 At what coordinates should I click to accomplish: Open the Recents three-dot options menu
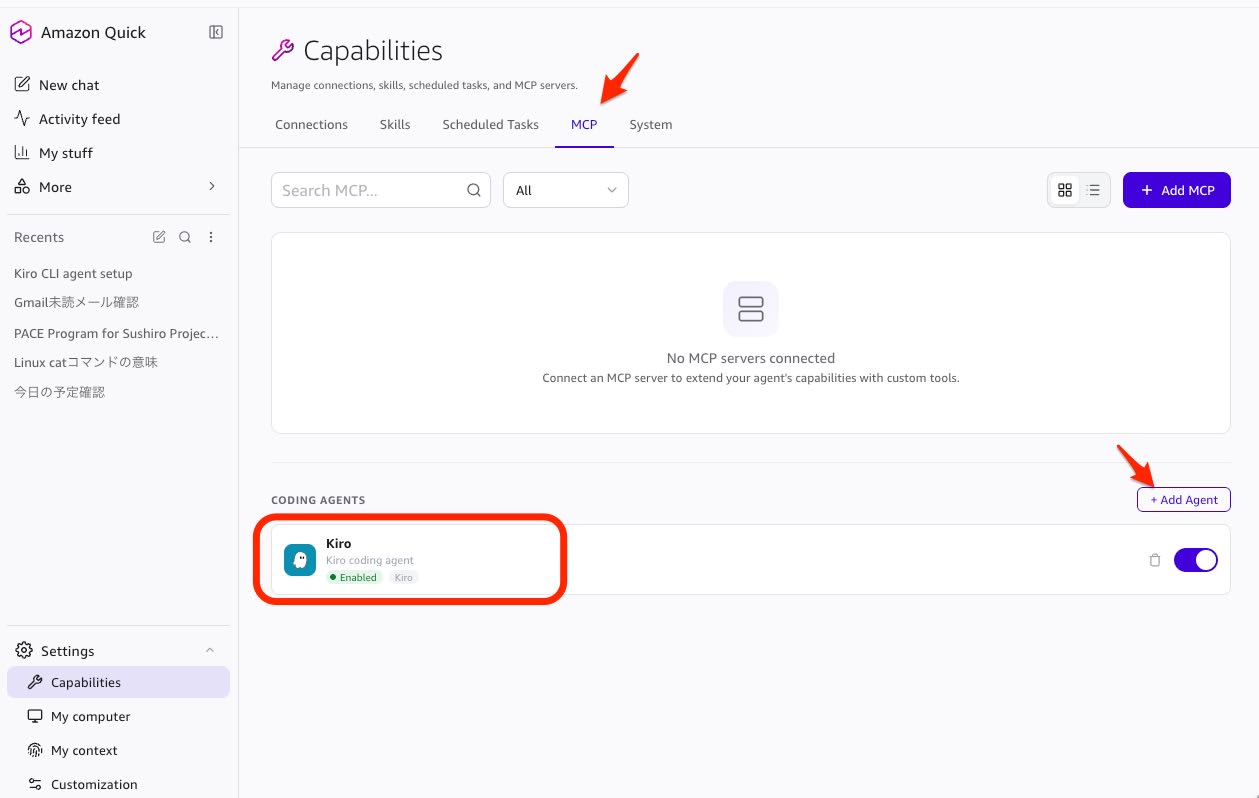click(211, 237)
